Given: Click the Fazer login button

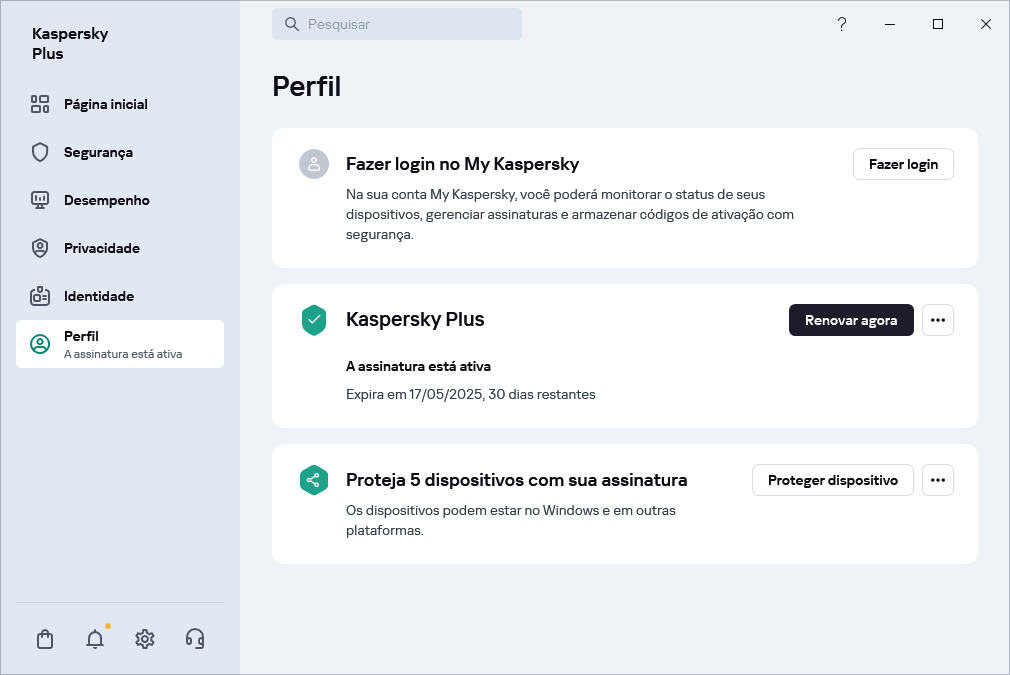Looking at the screenshot, I should pyautogui.click(x=903, y=164).
